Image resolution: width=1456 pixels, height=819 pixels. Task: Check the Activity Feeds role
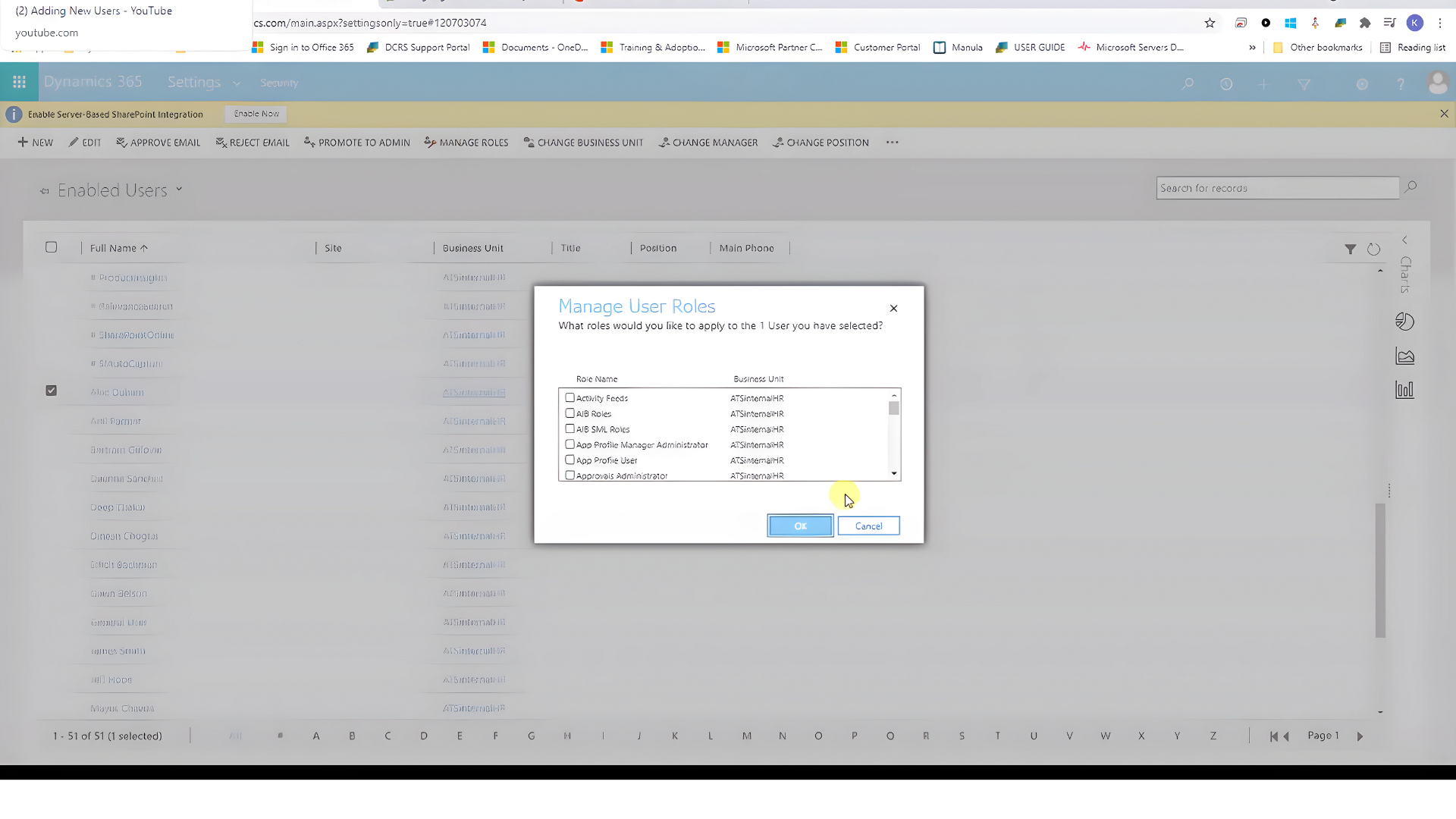point(570,397)
